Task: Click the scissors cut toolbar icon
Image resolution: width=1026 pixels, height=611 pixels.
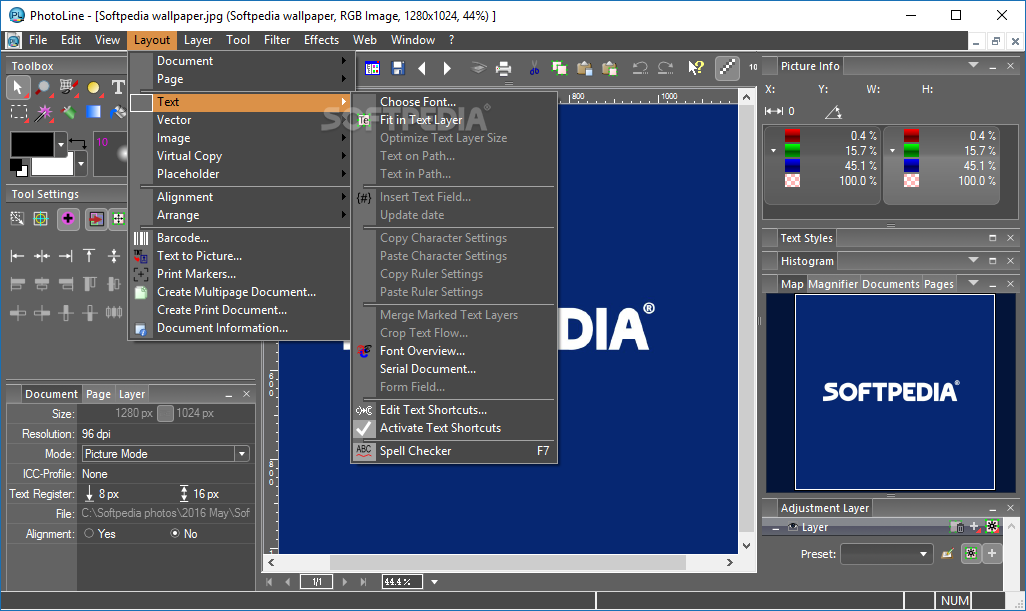Action: tap(534, 68)
